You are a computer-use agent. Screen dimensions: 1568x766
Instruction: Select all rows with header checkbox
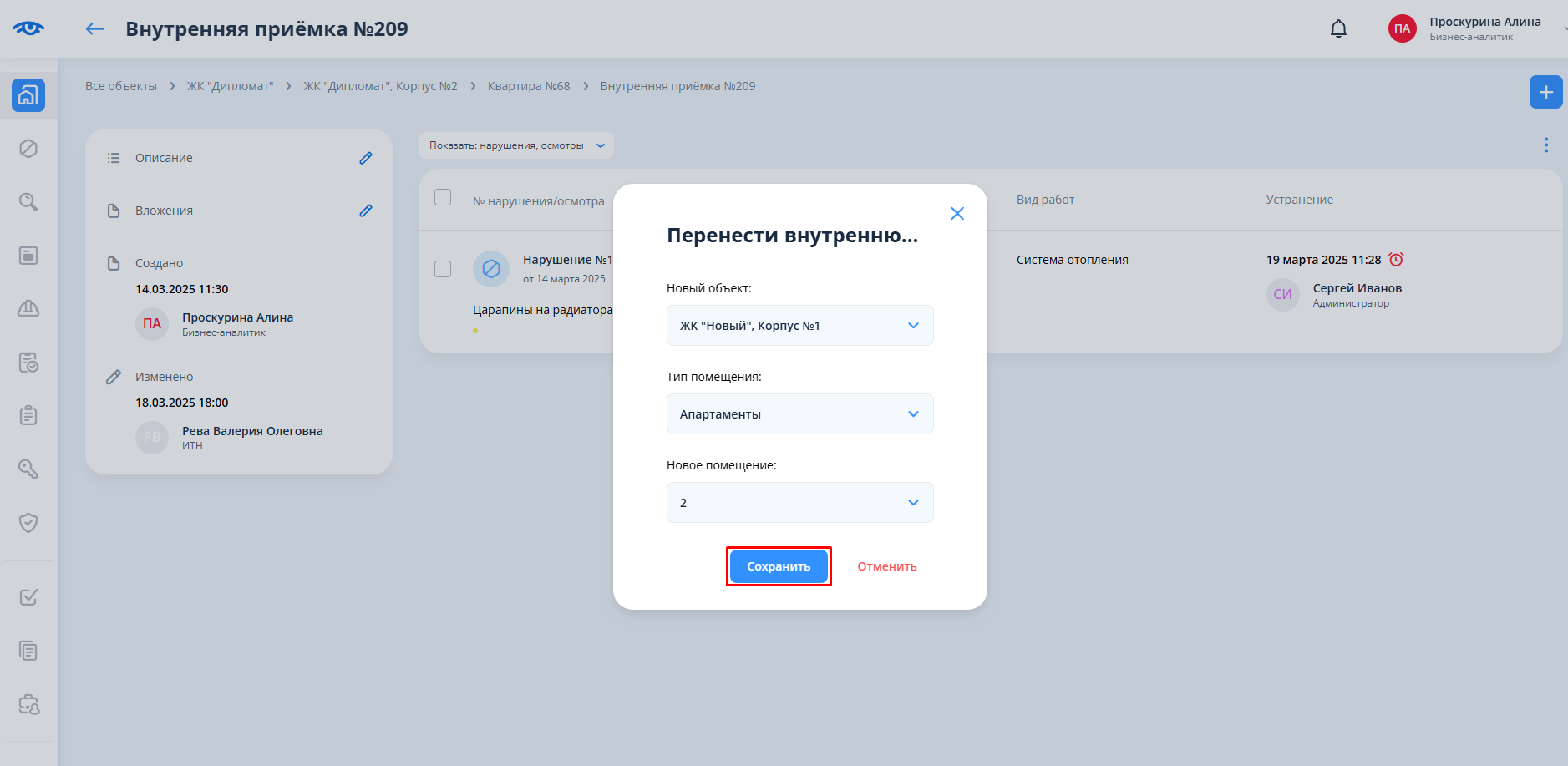[x=443, y=197]
